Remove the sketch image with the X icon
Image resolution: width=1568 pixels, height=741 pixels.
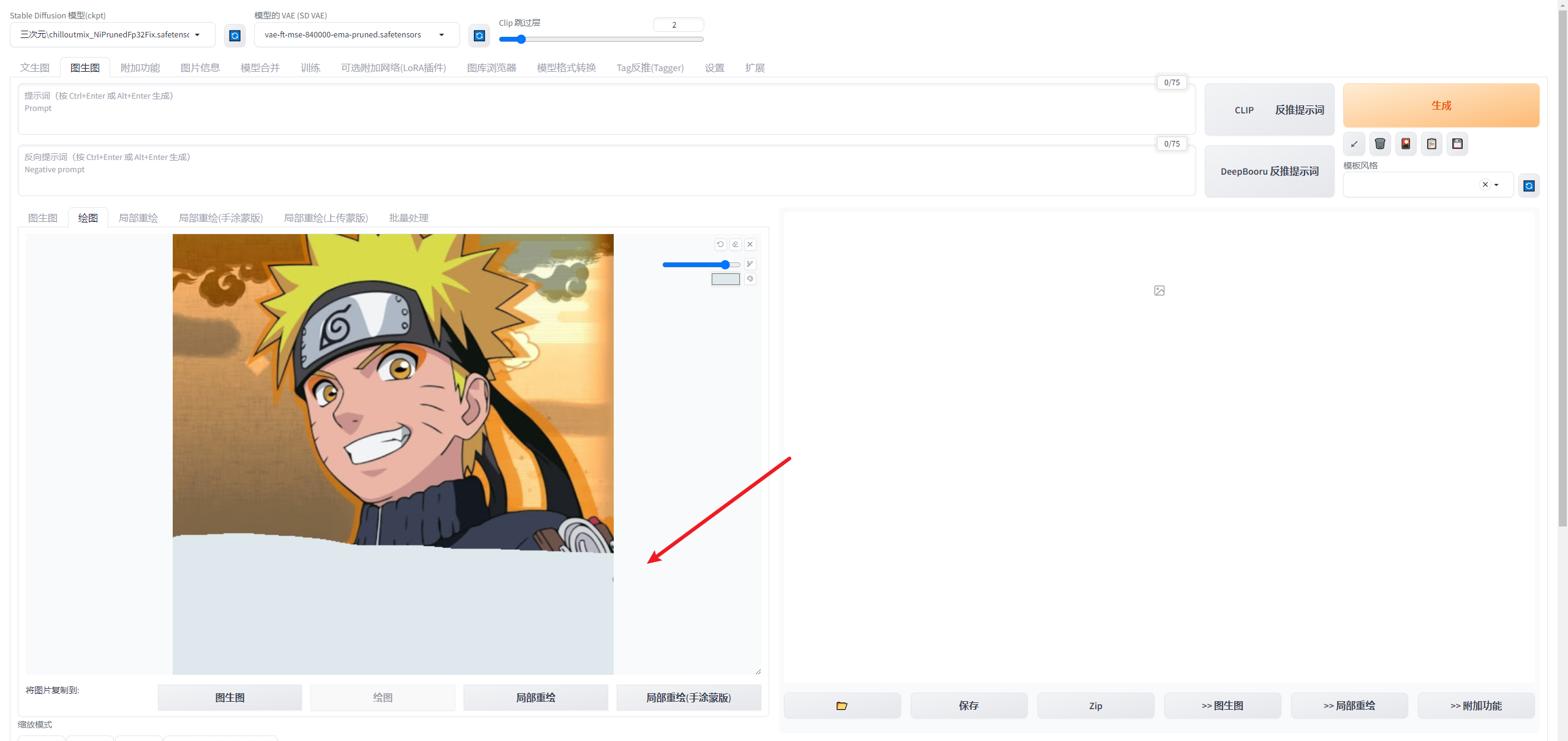pos(750,244)
